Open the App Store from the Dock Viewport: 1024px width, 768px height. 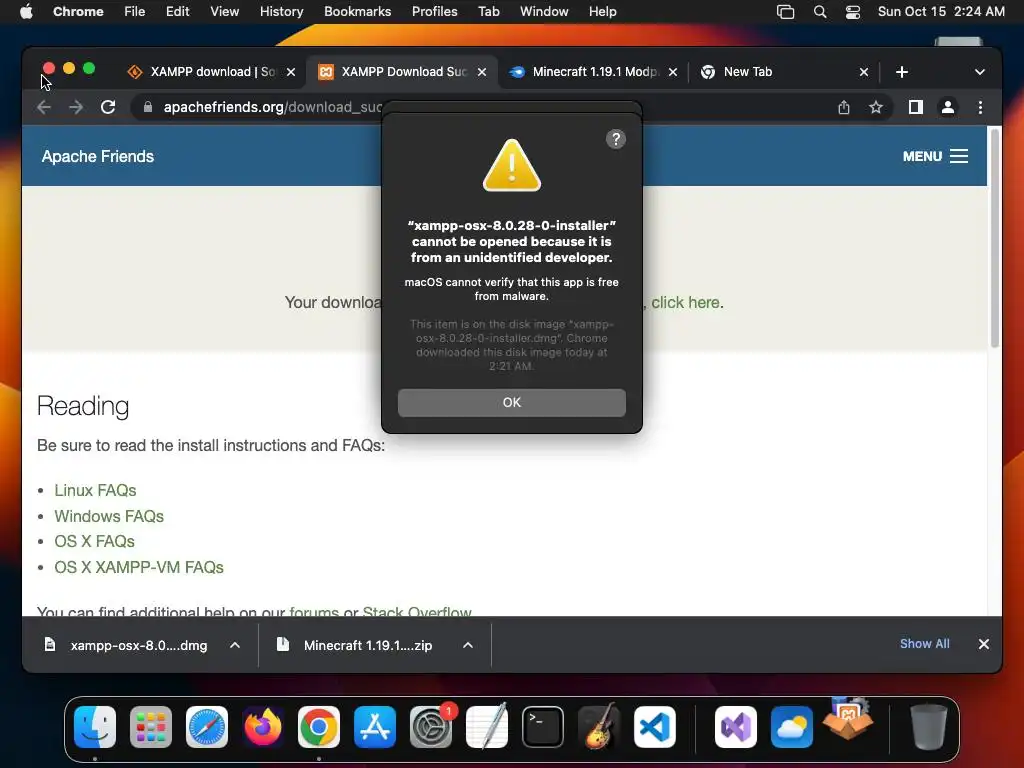(x=375, y=727)
